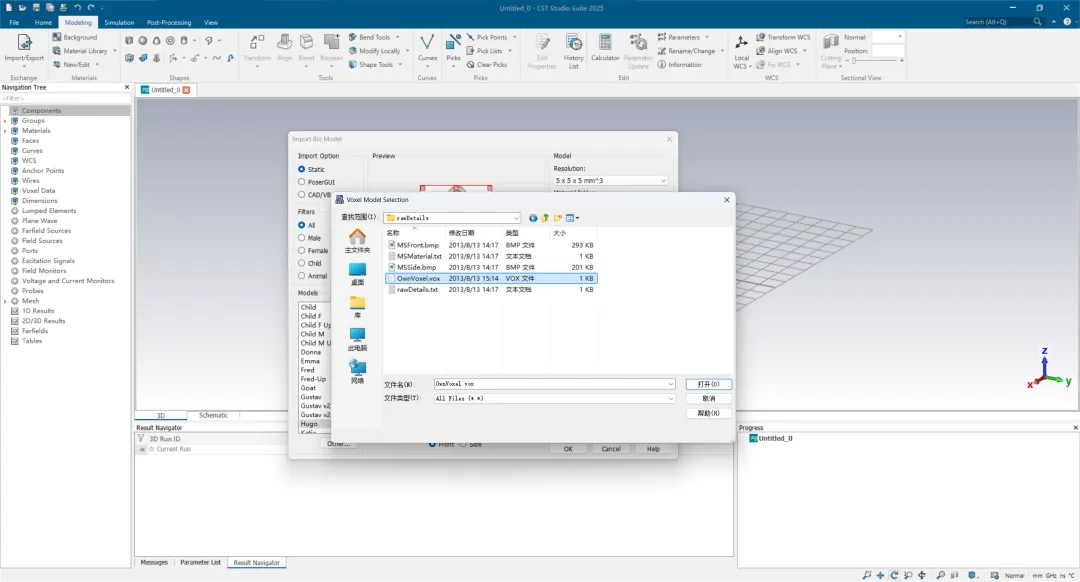Switch to the Schematic tab
The width and height of the screenshot is (1080, 582).
213,415
